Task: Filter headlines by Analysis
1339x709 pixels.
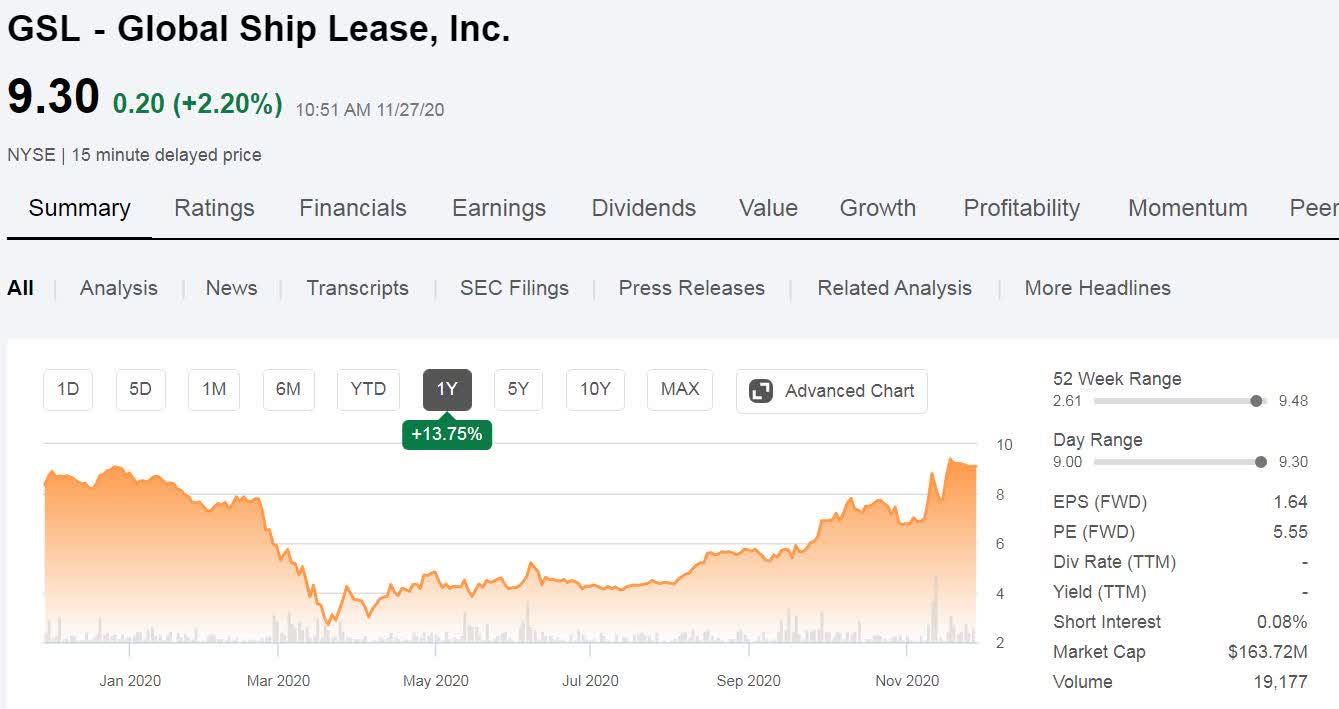Action: tap(119, 288)
